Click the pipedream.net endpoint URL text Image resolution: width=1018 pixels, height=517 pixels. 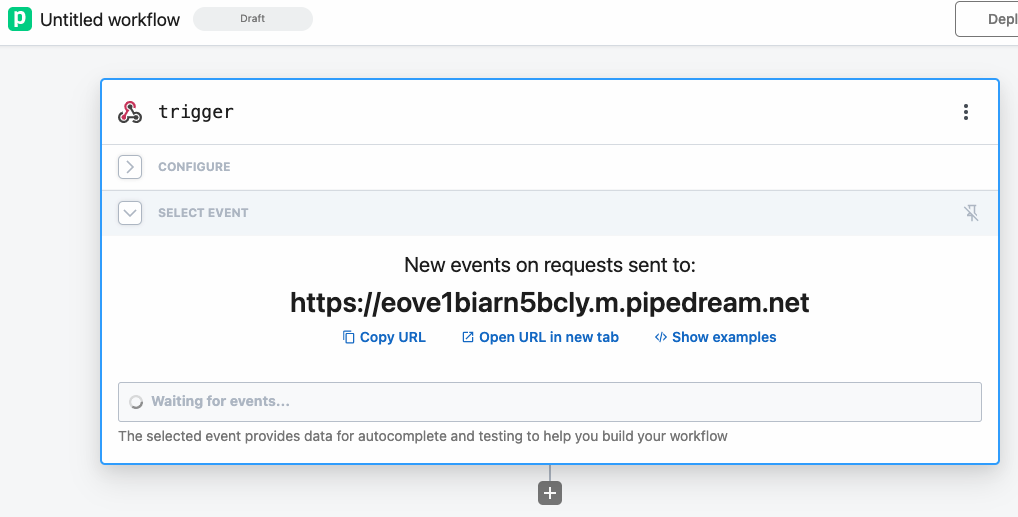(550, 303)
